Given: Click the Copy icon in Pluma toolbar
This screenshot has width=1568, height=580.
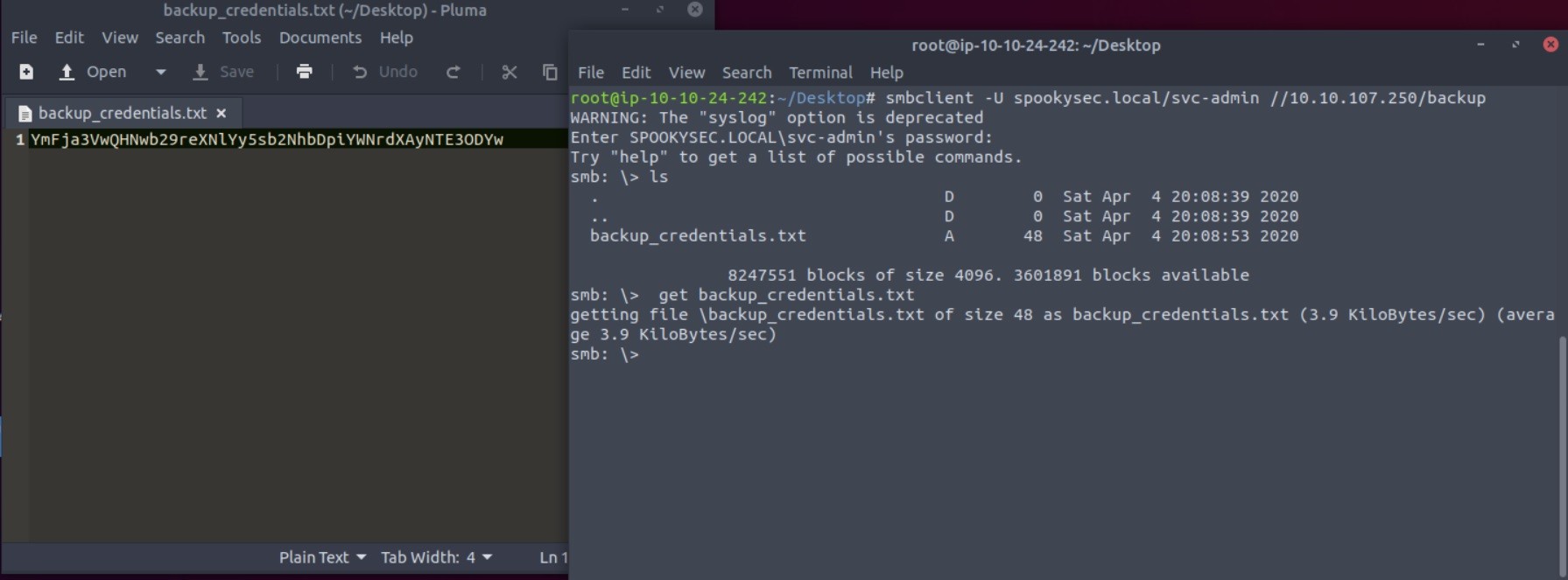Looking at the screenshot, I should (x=550, y=72).
